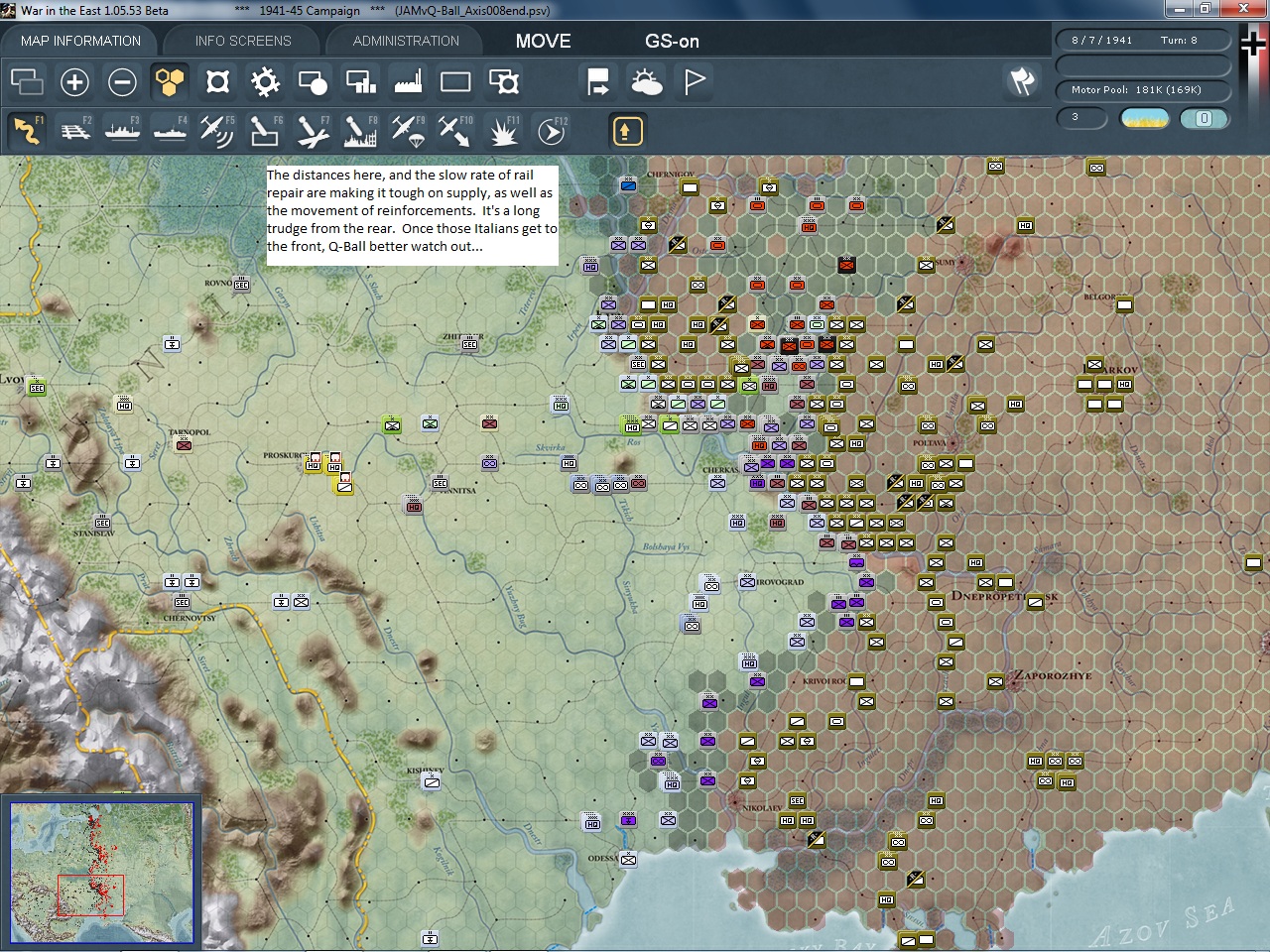Open the weather sun-and-cloud icon
Image resolution: width=1270 pixels, height=952 pixels.
click(x=646, y=81)
